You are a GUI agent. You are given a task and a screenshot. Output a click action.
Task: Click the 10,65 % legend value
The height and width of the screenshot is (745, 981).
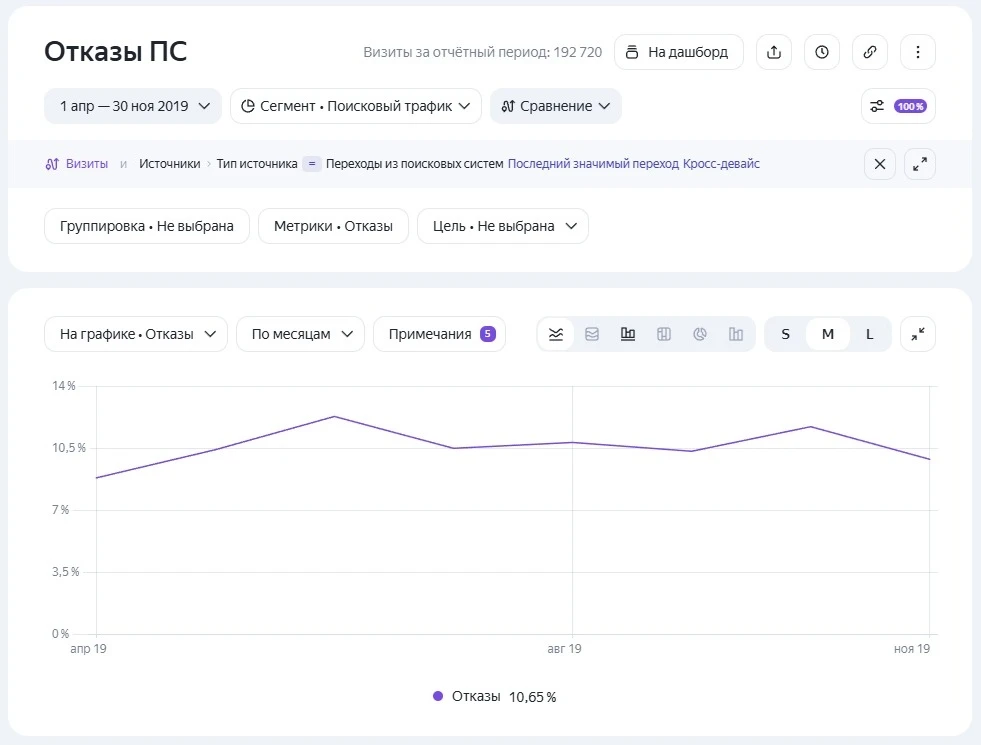point(532,697)
